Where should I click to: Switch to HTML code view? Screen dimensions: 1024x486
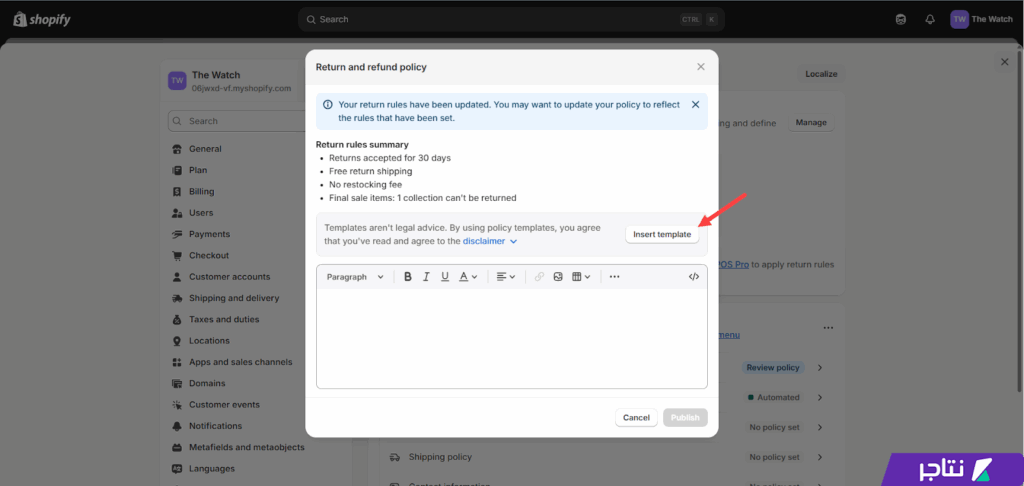(x=693, y=277)
